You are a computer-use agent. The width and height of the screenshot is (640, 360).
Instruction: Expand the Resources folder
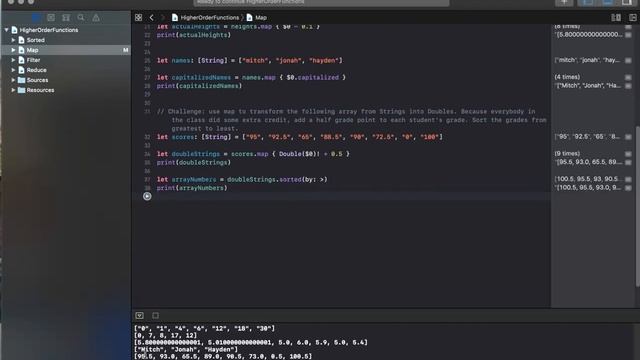point(13,90)
